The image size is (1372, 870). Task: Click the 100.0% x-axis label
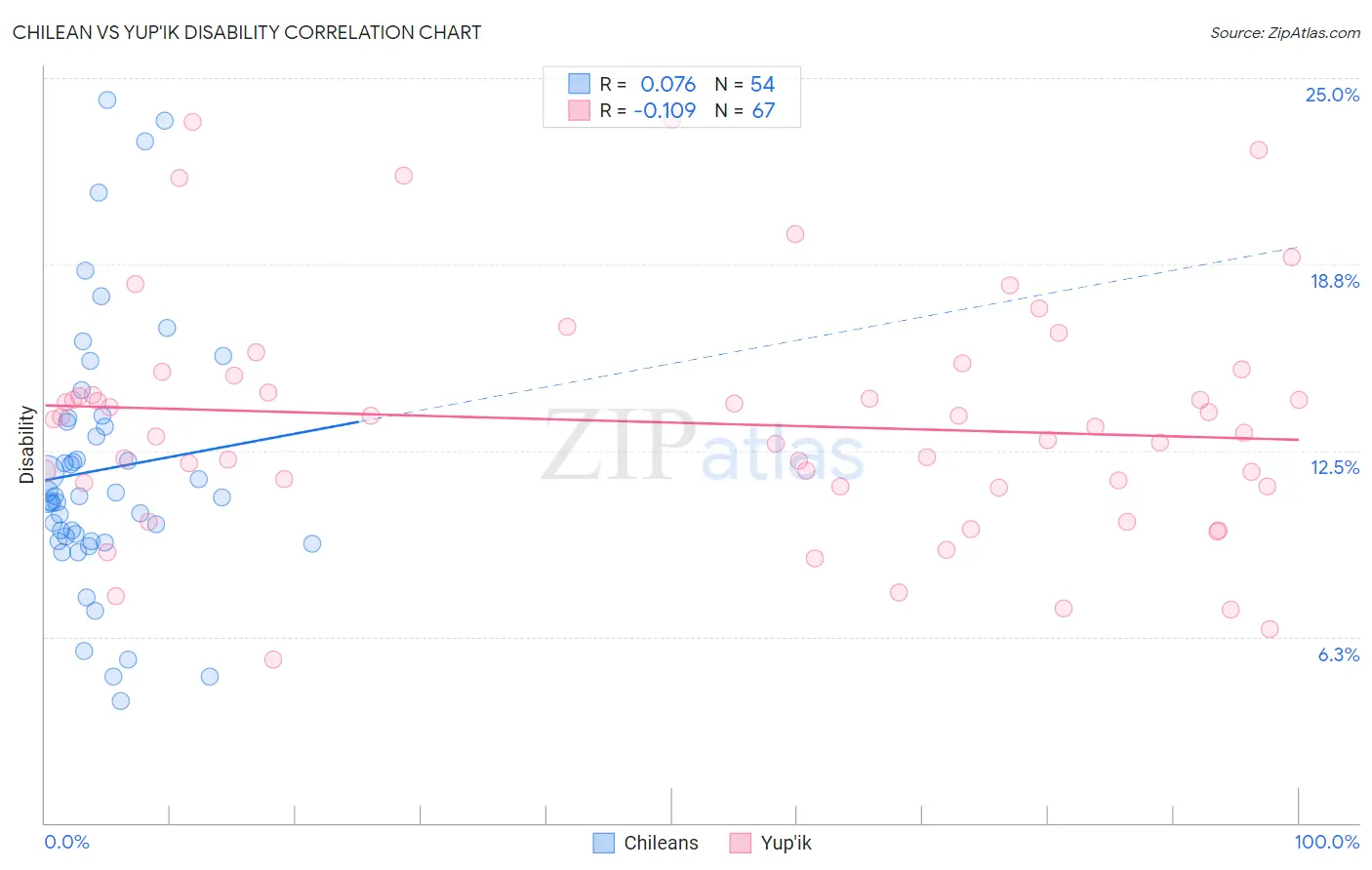pos(1327,842)
